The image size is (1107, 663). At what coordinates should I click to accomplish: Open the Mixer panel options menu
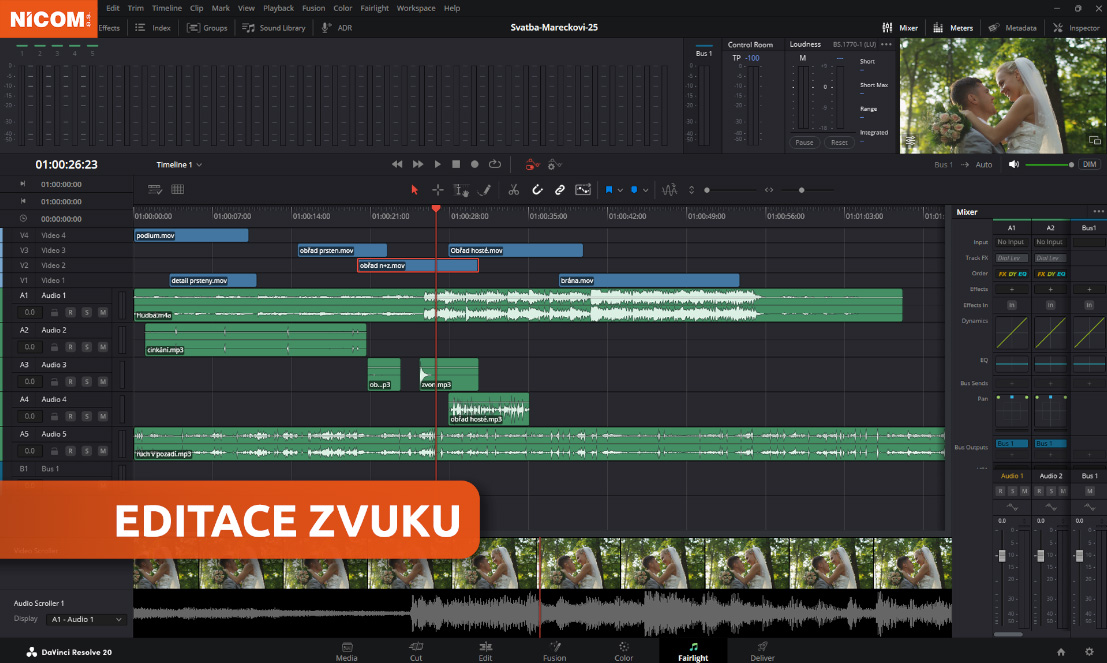point(1098,212)
